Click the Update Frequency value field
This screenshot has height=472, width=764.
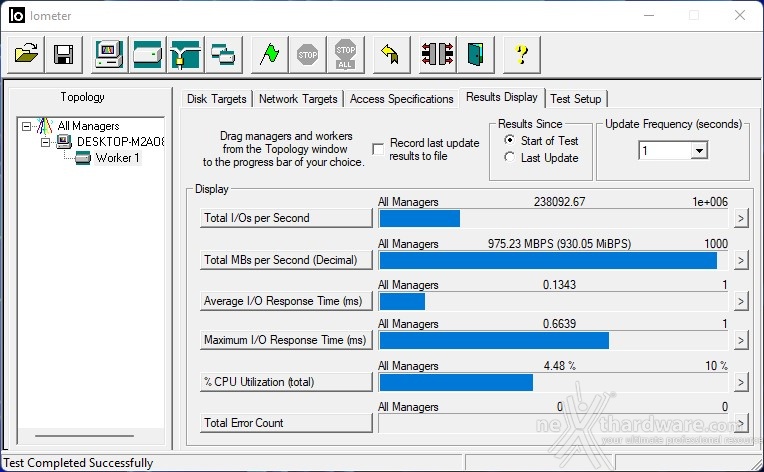tap(665, 151)
